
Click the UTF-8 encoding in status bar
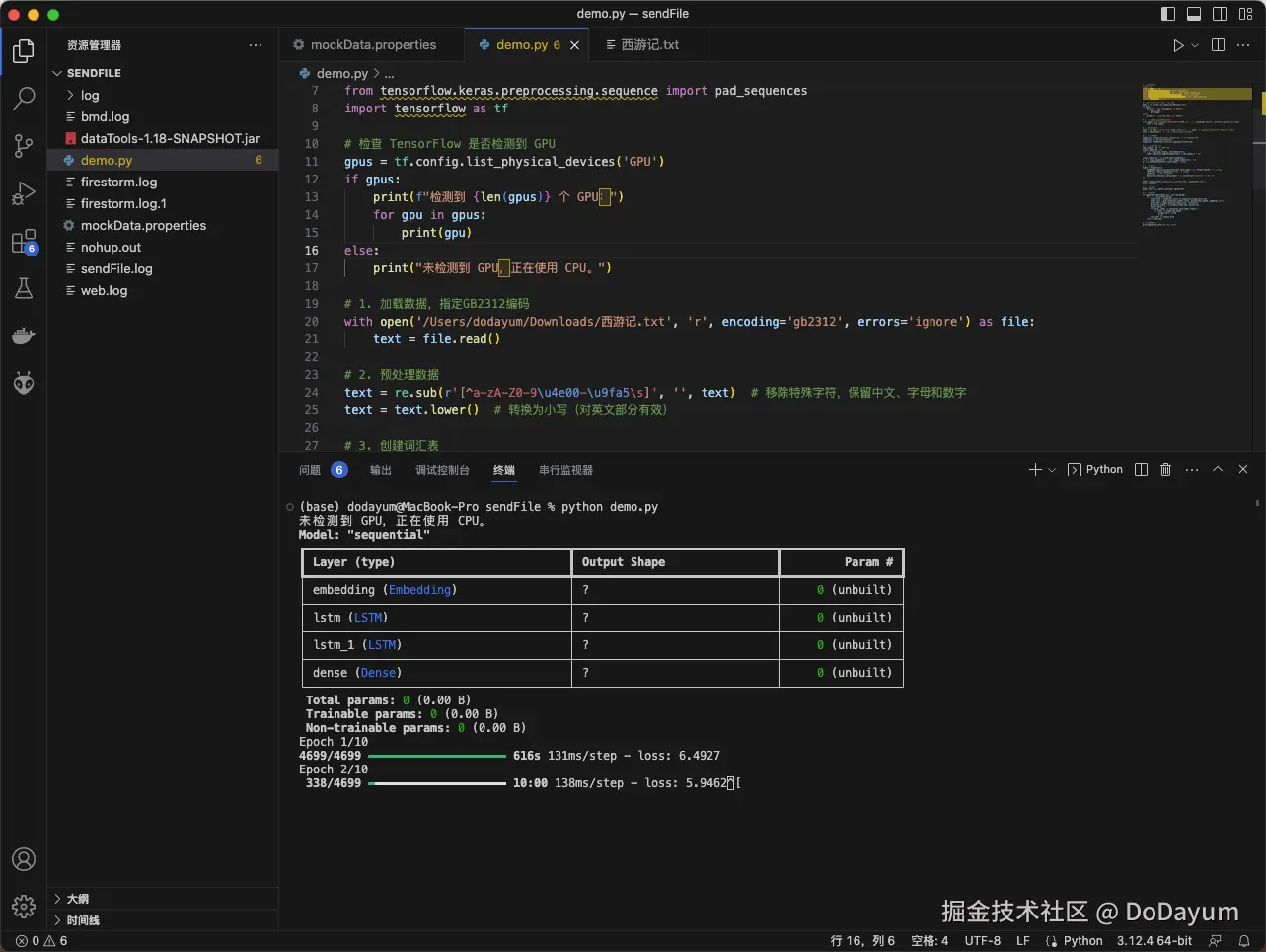(x=982, y=941)
